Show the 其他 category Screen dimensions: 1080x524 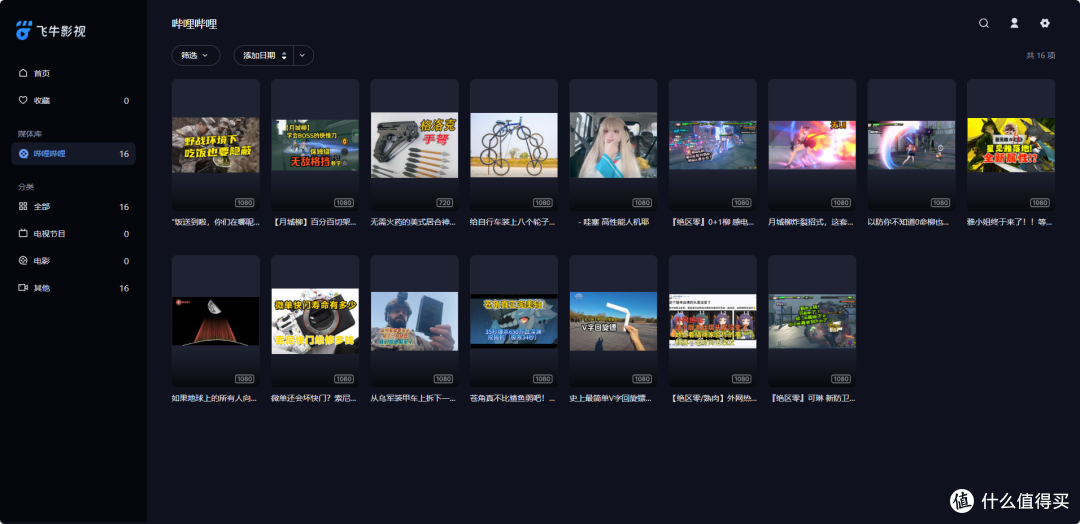click(x=73, y=288)
